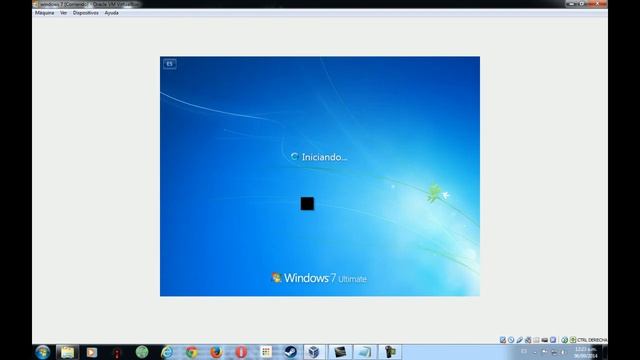Viewport: 640px width, 360px height.
Task: Click the hard disk activity status icon
Action: [503, 340]
